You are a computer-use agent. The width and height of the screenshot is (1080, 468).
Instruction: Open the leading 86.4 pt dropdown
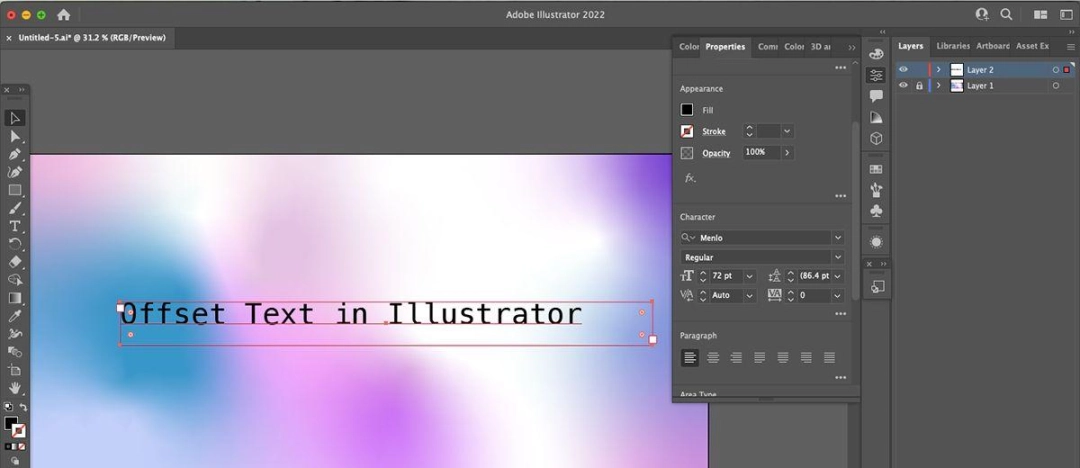[838, 276]
